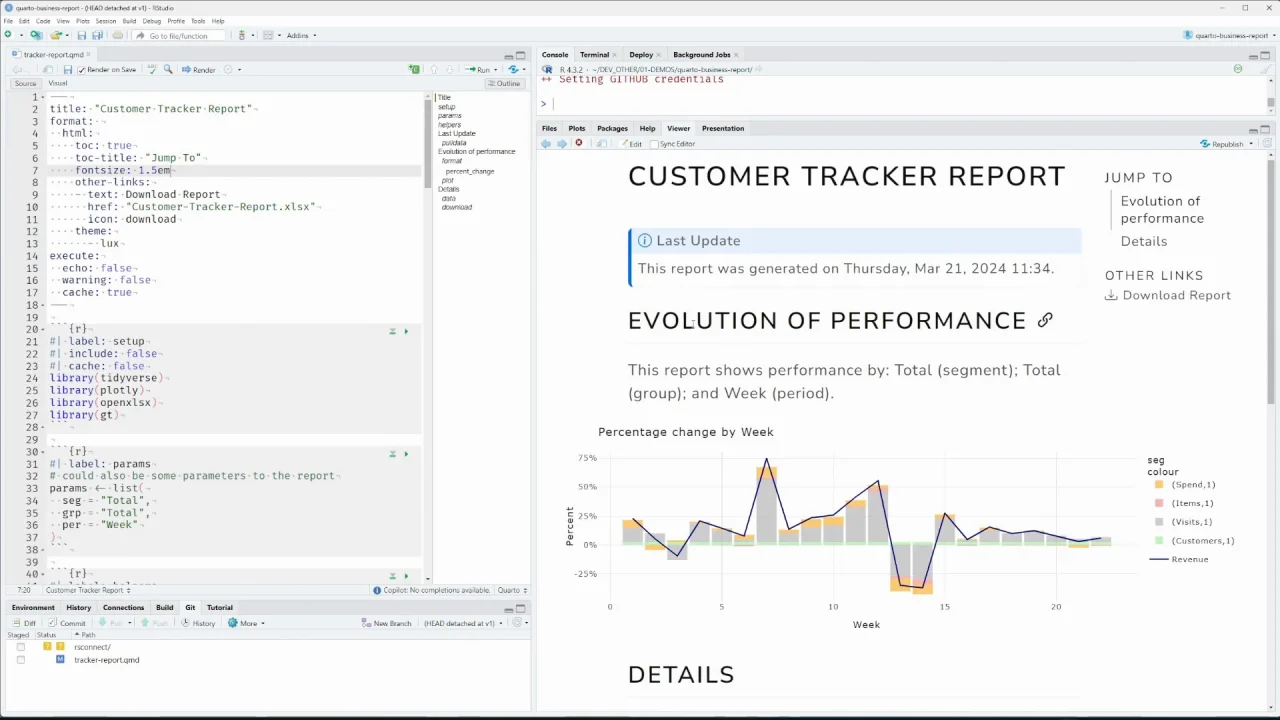This screenshot has height=720, width=1280.
Task: Save the current document with the editor's disk icon
Action: tap(67, 70)
